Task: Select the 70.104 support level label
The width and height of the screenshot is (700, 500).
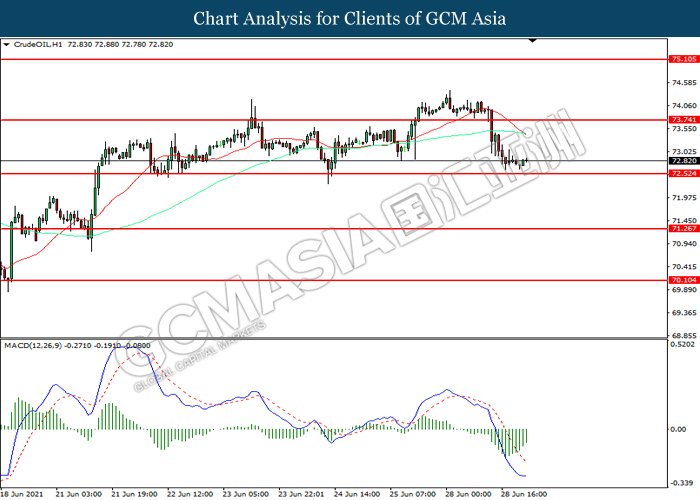Action: tap(683, 280)
